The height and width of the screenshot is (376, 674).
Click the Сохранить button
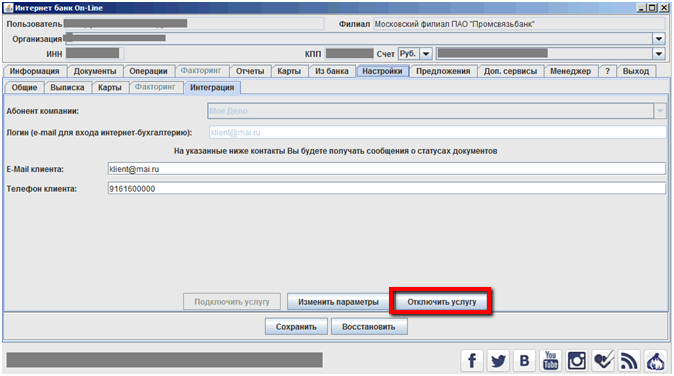coord(296,327)
